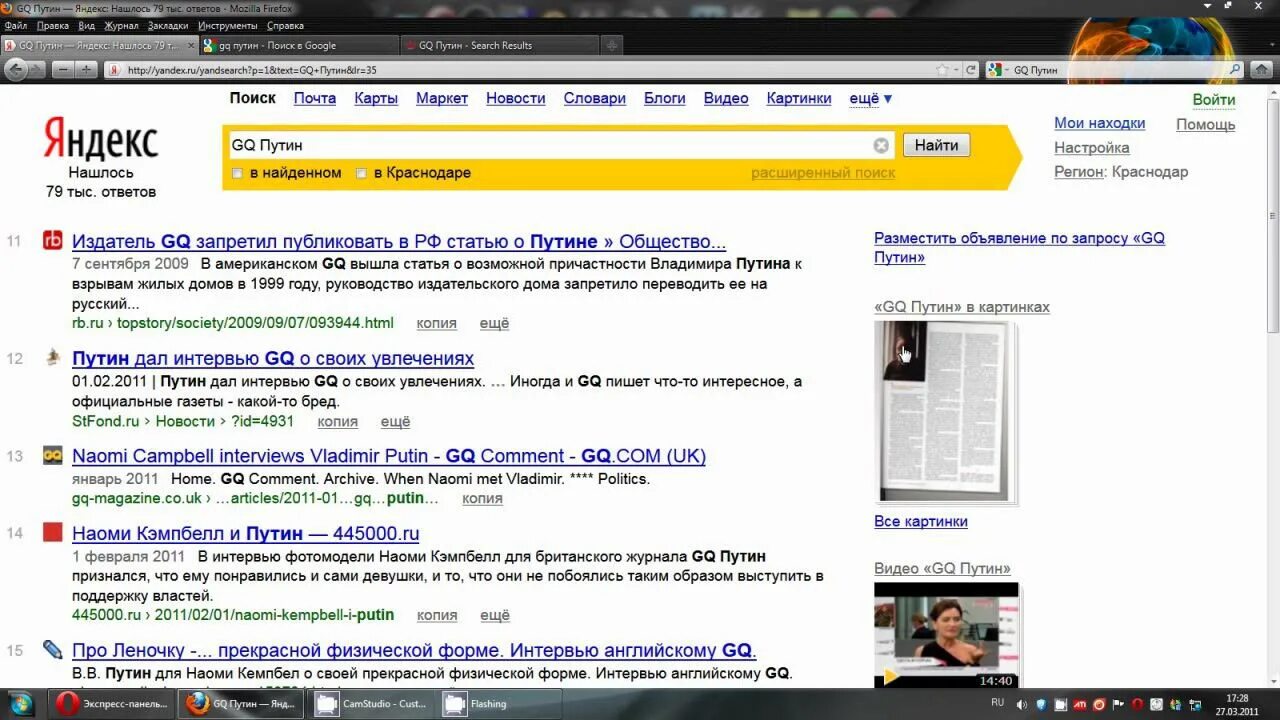
Task: Switch to the 'gq путин - Поиск в Google' tab
Action: (x=299, y=45)
